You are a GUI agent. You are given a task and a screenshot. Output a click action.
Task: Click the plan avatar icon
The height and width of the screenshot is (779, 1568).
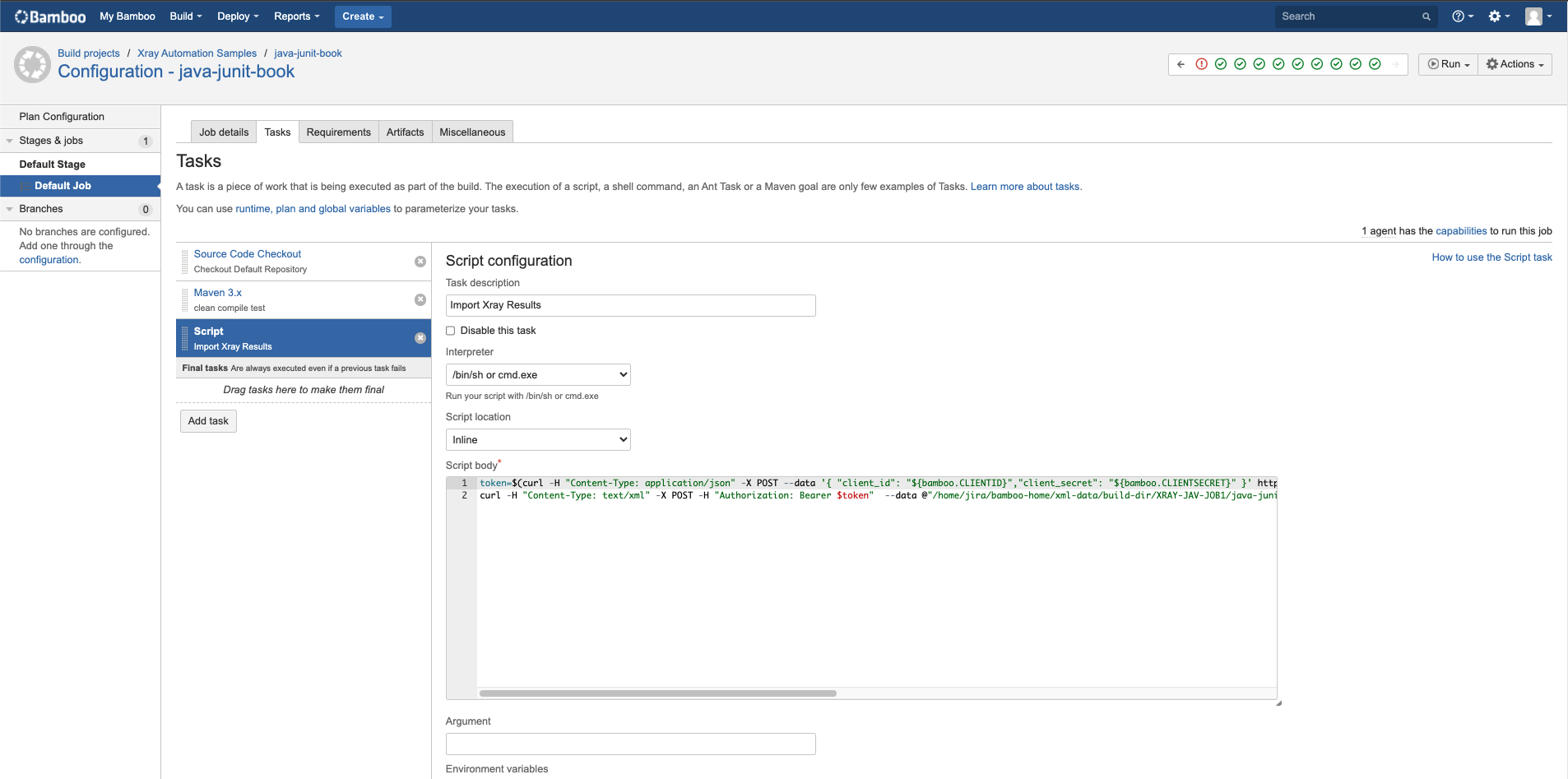(33, 64)
